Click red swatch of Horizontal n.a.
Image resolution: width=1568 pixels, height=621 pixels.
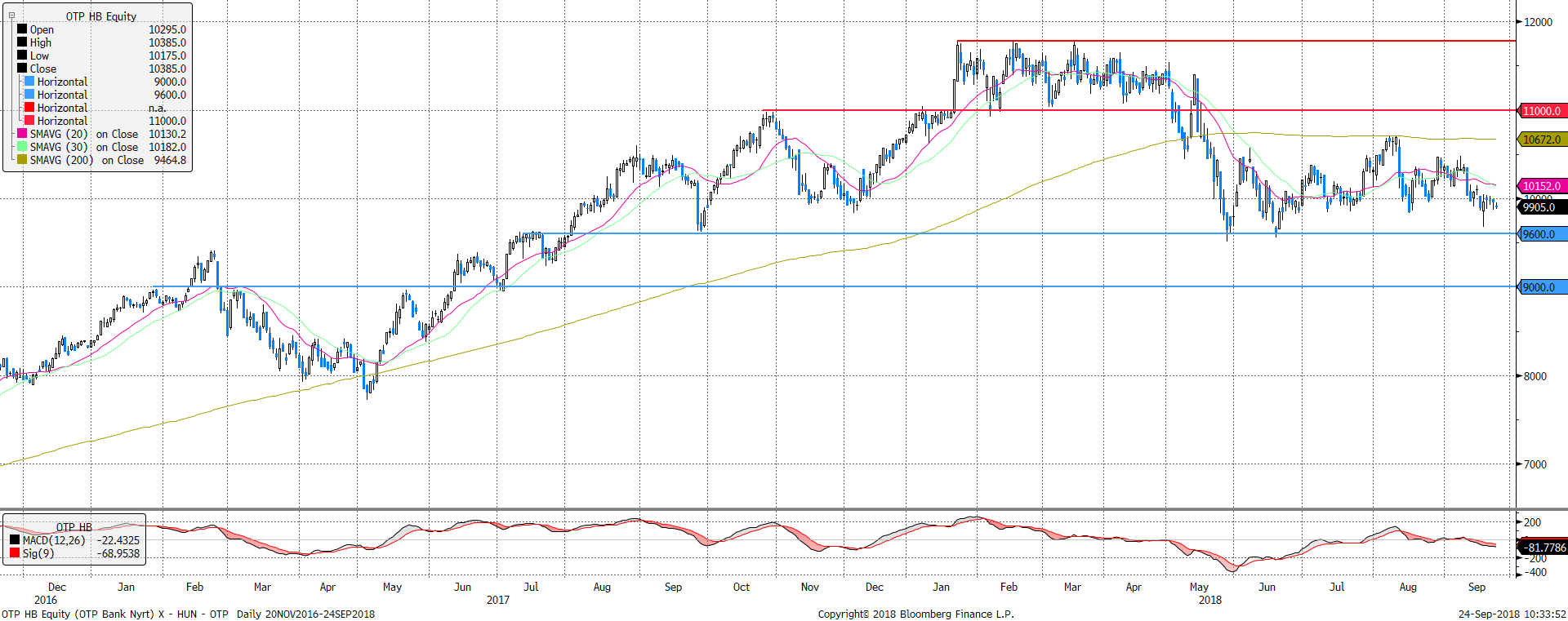[x=29, y=108]
